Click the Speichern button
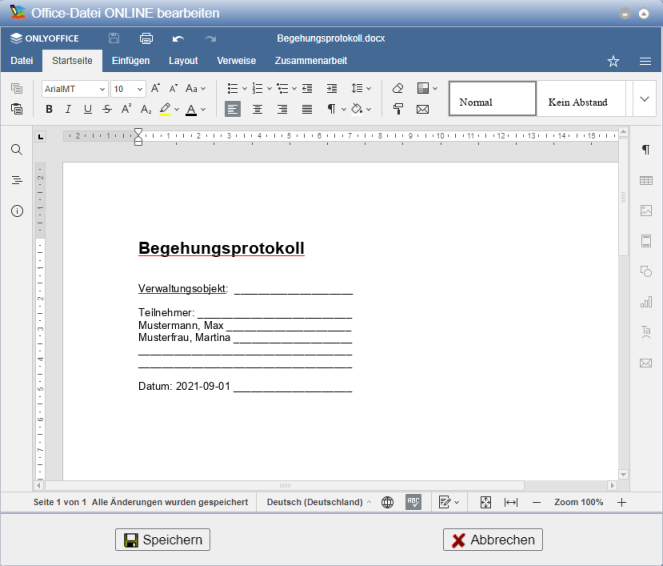The width and height of the screenshot is (663, 566). pos(163,540)
